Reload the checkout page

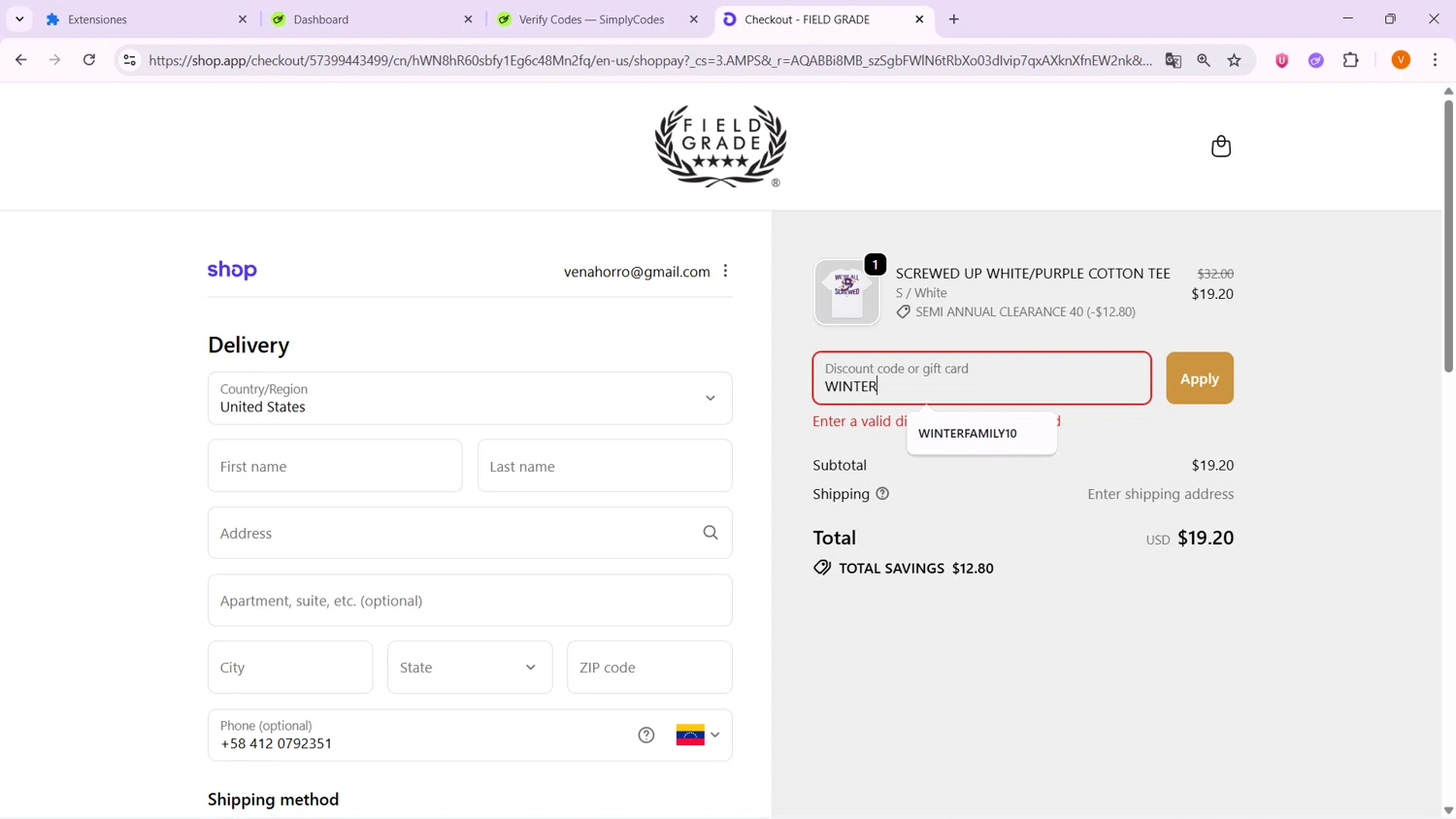[x=89, y=60]
